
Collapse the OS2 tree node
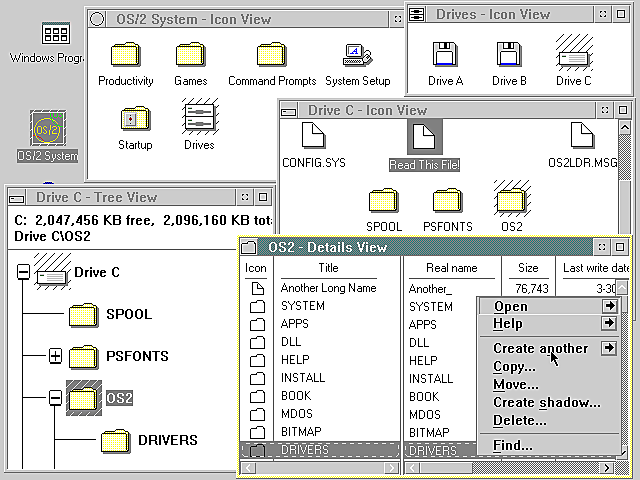(x=56, y=398)
